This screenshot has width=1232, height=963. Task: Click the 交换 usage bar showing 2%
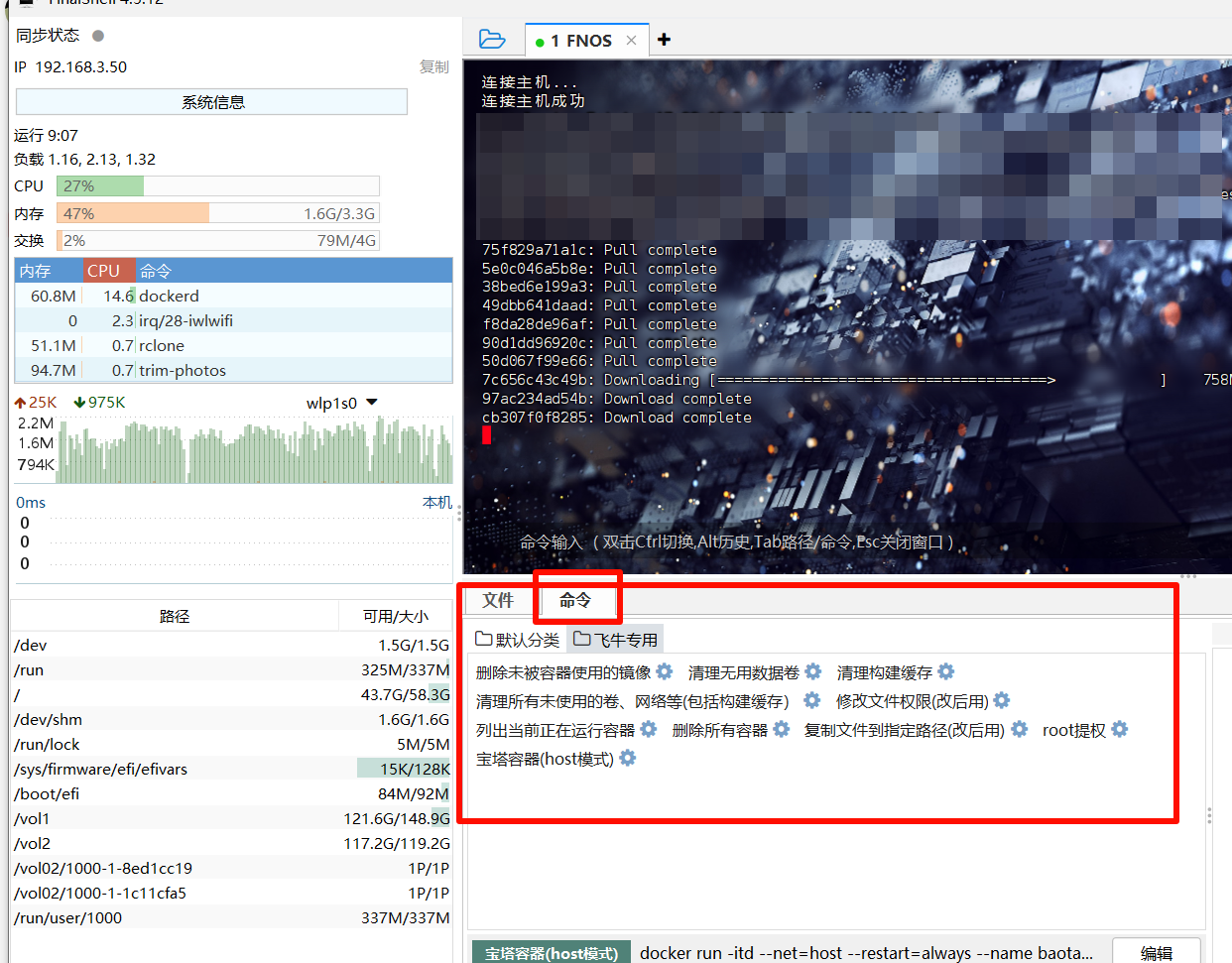tap(217, 240)
